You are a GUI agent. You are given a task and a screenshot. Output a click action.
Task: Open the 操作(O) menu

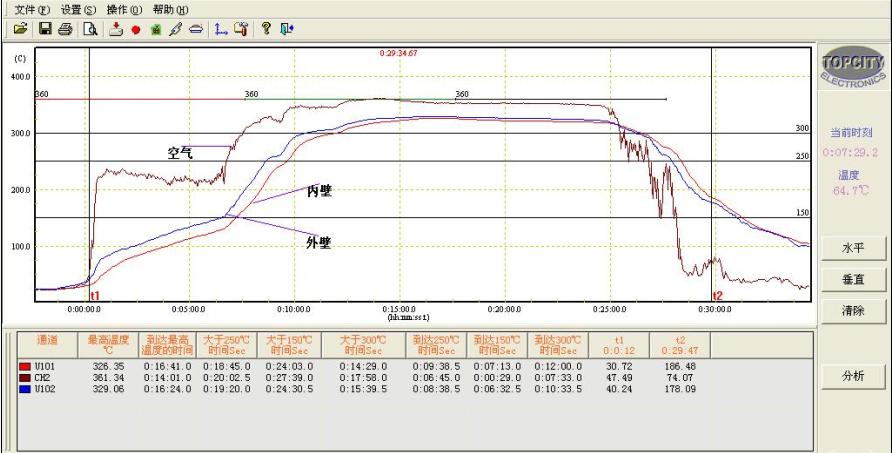point(124,9)
